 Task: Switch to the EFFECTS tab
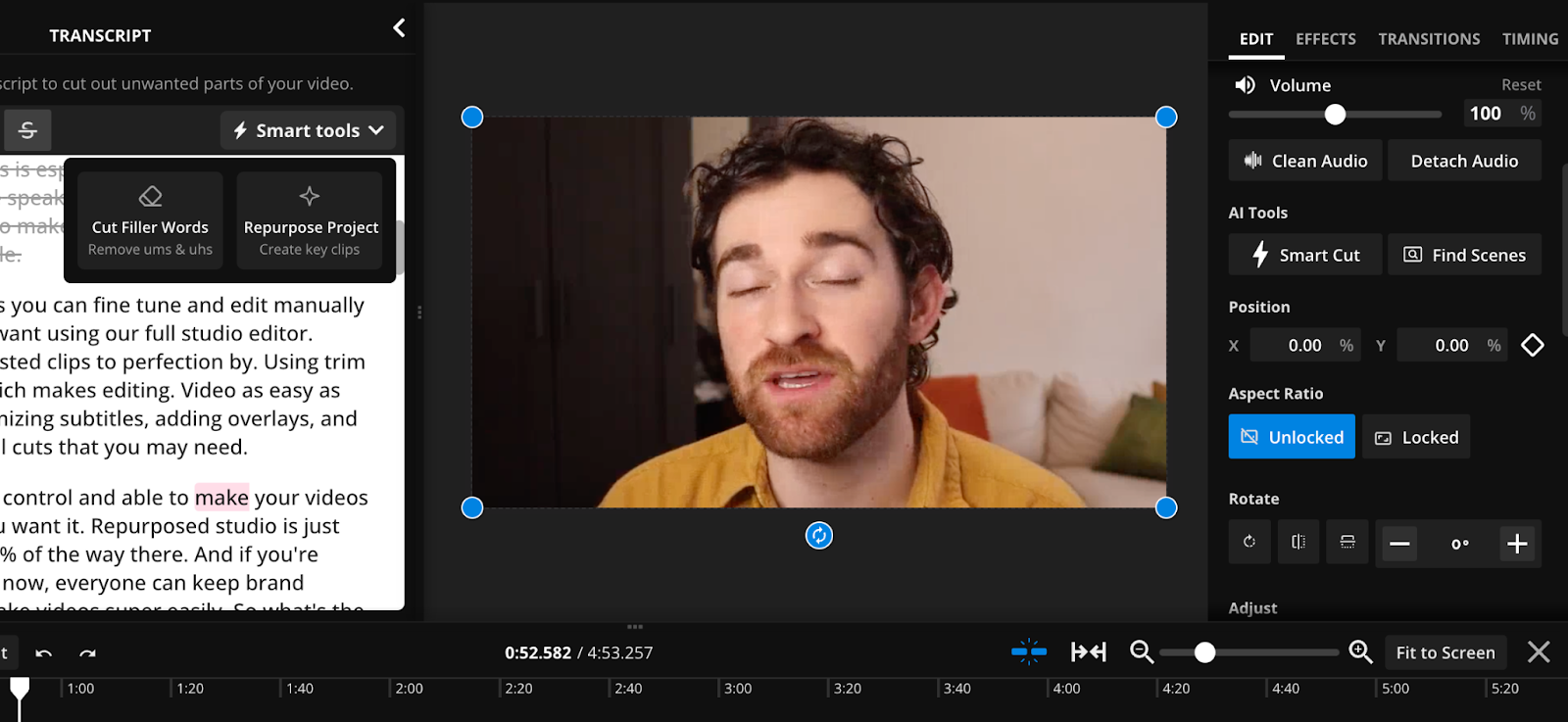(1326, 39)
